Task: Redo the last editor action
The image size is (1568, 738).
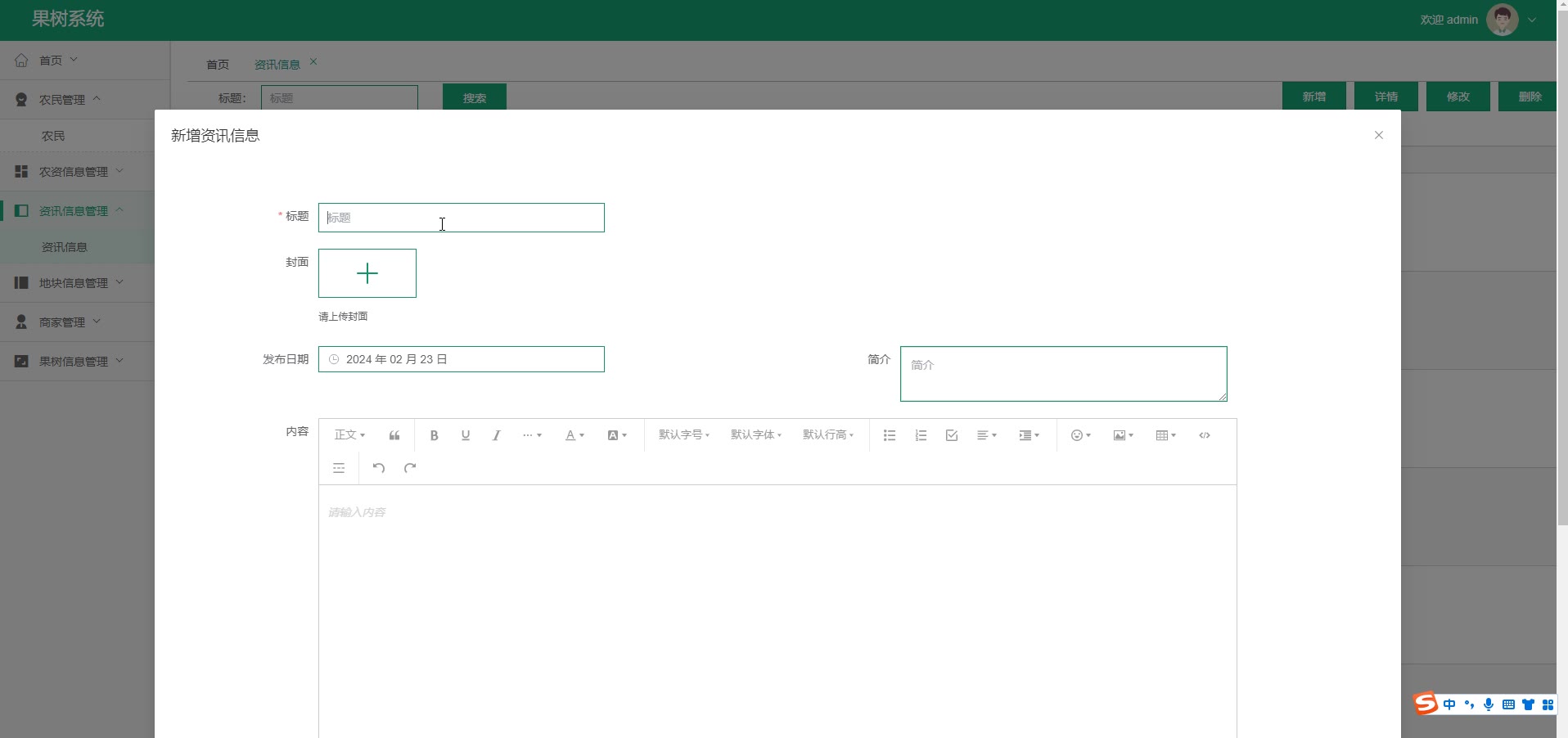Action: tap(410, 468)
